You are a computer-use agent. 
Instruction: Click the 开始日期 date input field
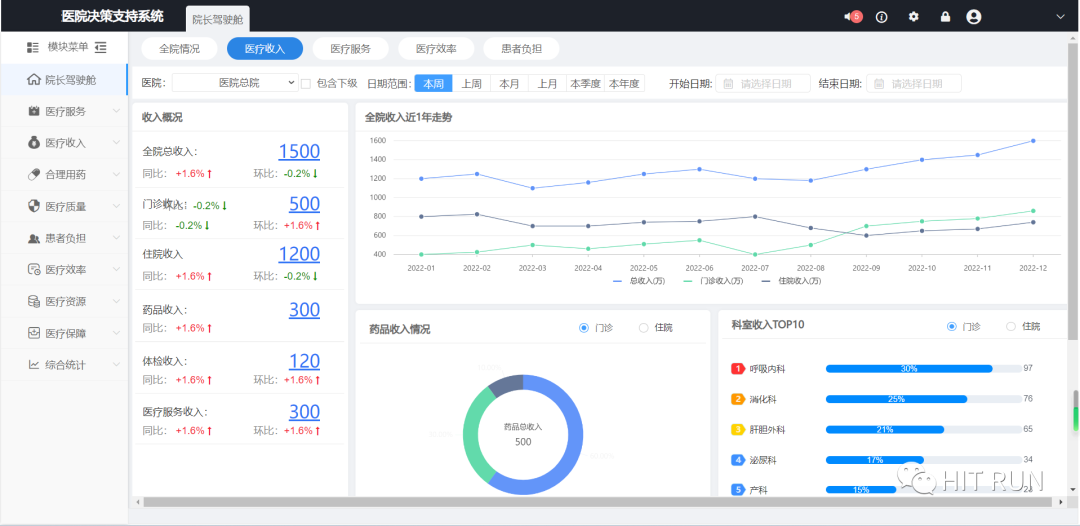(764, 84)
